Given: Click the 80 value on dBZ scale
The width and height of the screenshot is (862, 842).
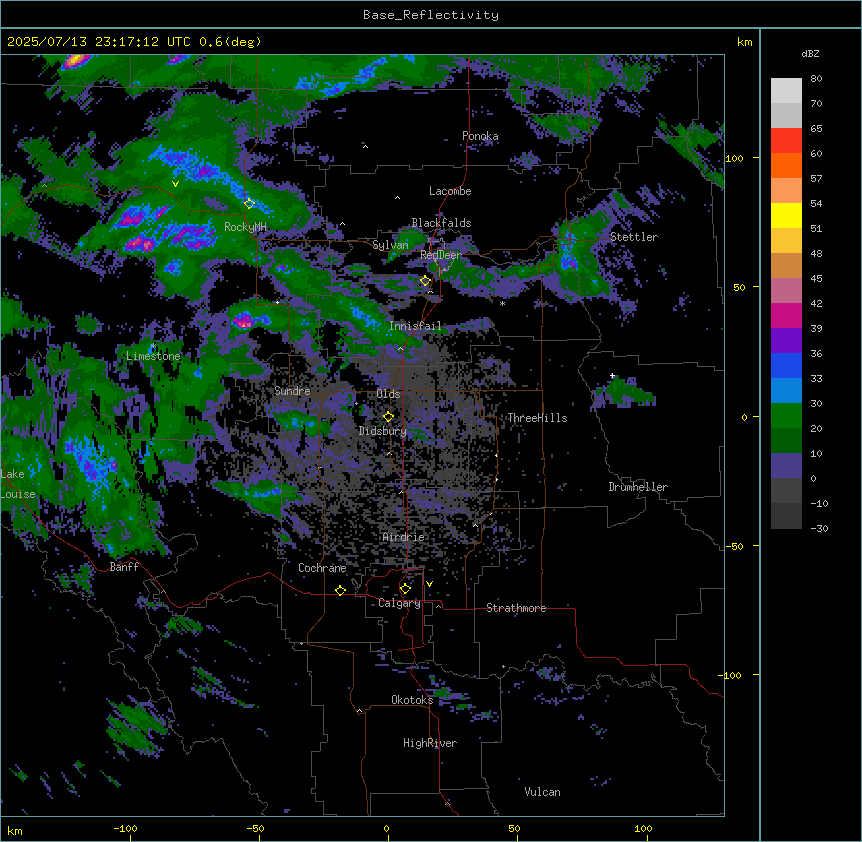Looking at the screenshot, I should [x=816, y=79].
